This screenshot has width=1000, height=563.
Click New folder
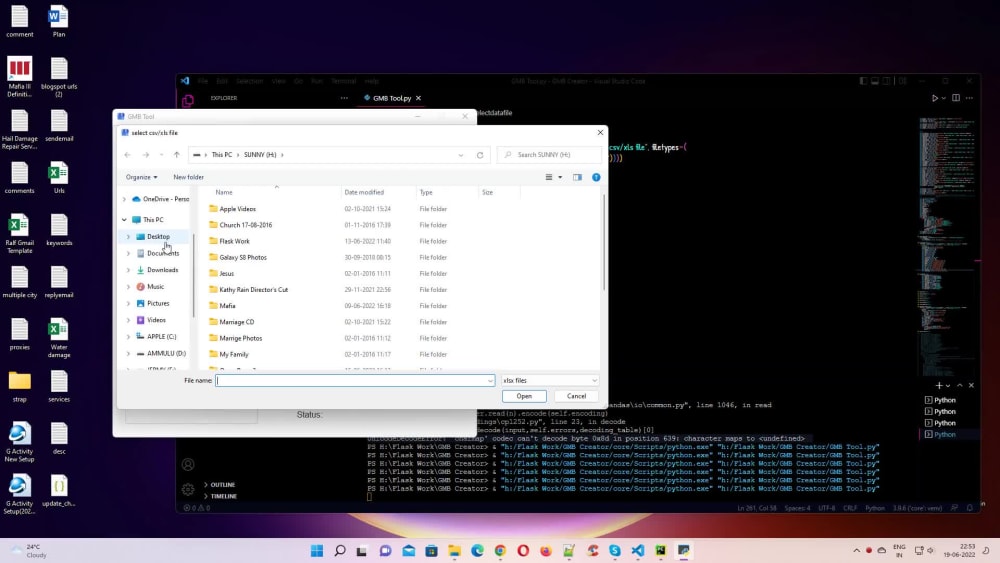188,177
